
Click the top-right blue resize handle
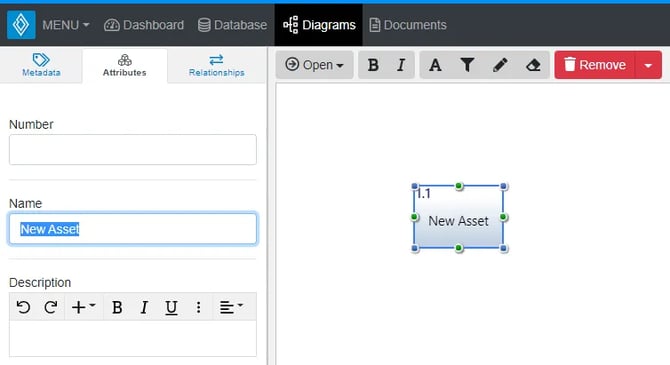(x=504, y=186)
